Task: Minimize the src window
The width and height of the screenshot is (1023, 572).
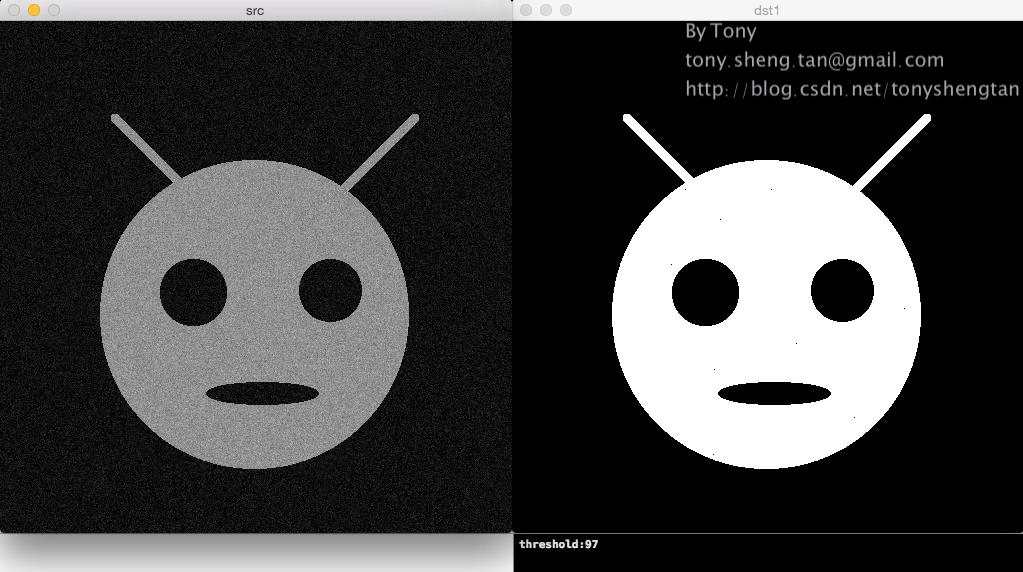Action: click(33, 10)
